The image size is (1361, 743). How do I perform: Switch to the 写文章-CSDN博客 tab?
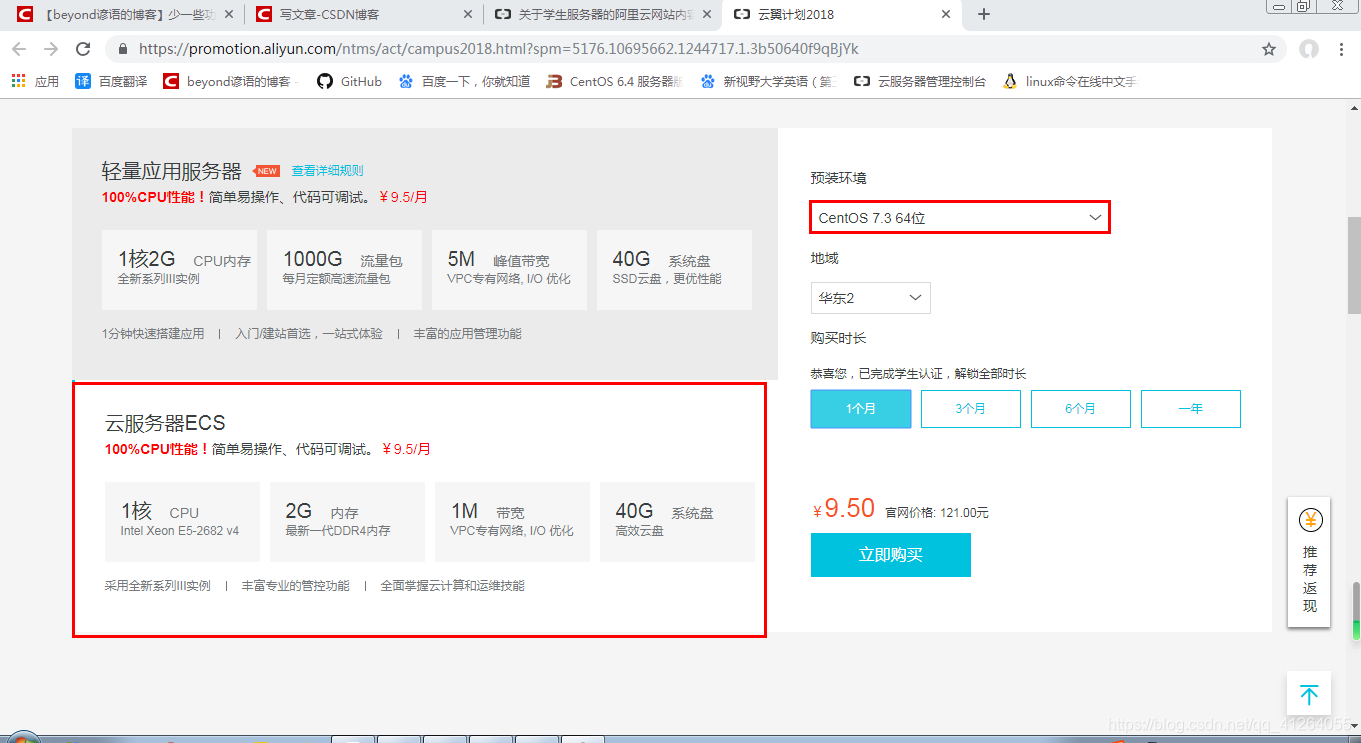click(365, 14)
